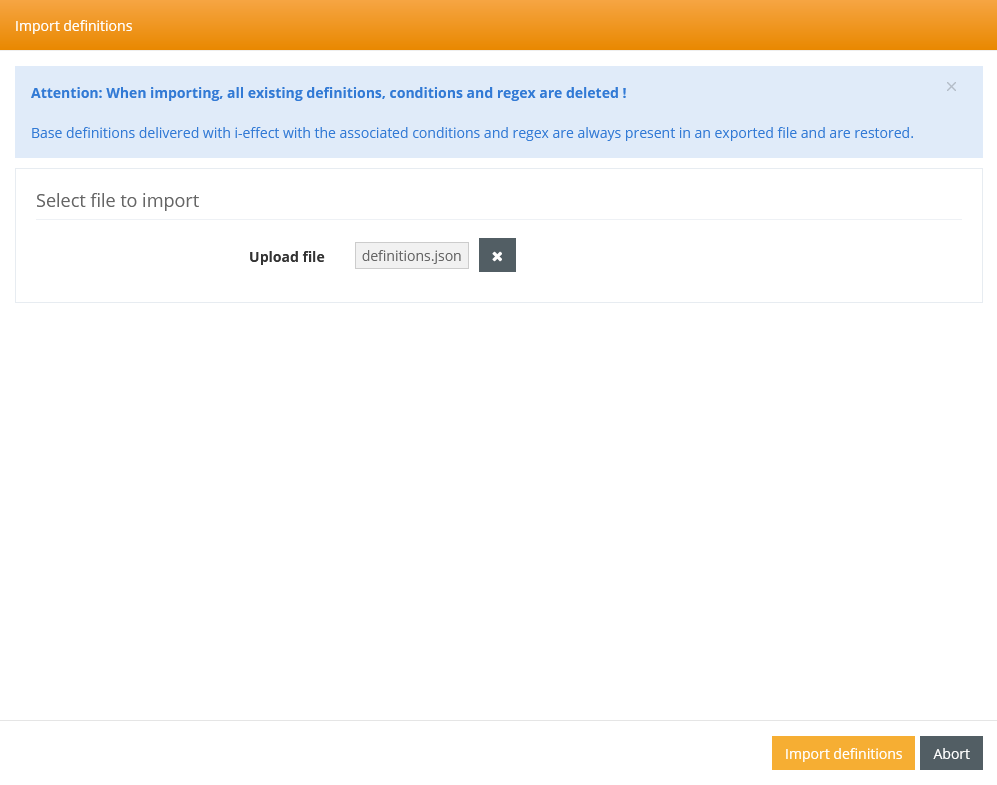Click the 'Select file to import' heading
This screenshot has height=785, width=997.
[117, 200]
